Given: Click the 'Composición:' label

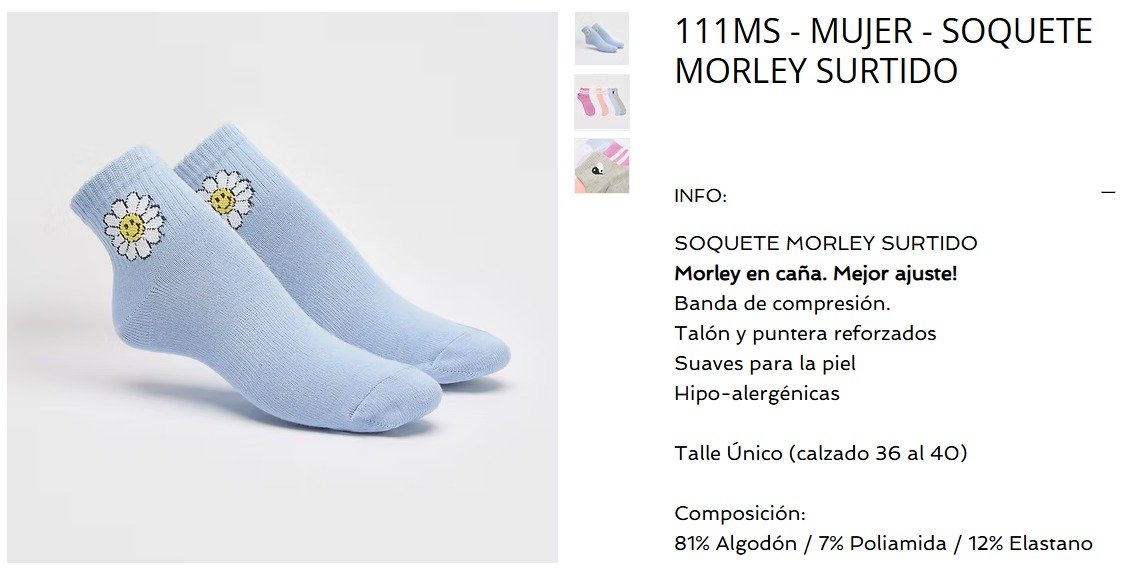Looking at the screenshot, I should pos(740,513).
